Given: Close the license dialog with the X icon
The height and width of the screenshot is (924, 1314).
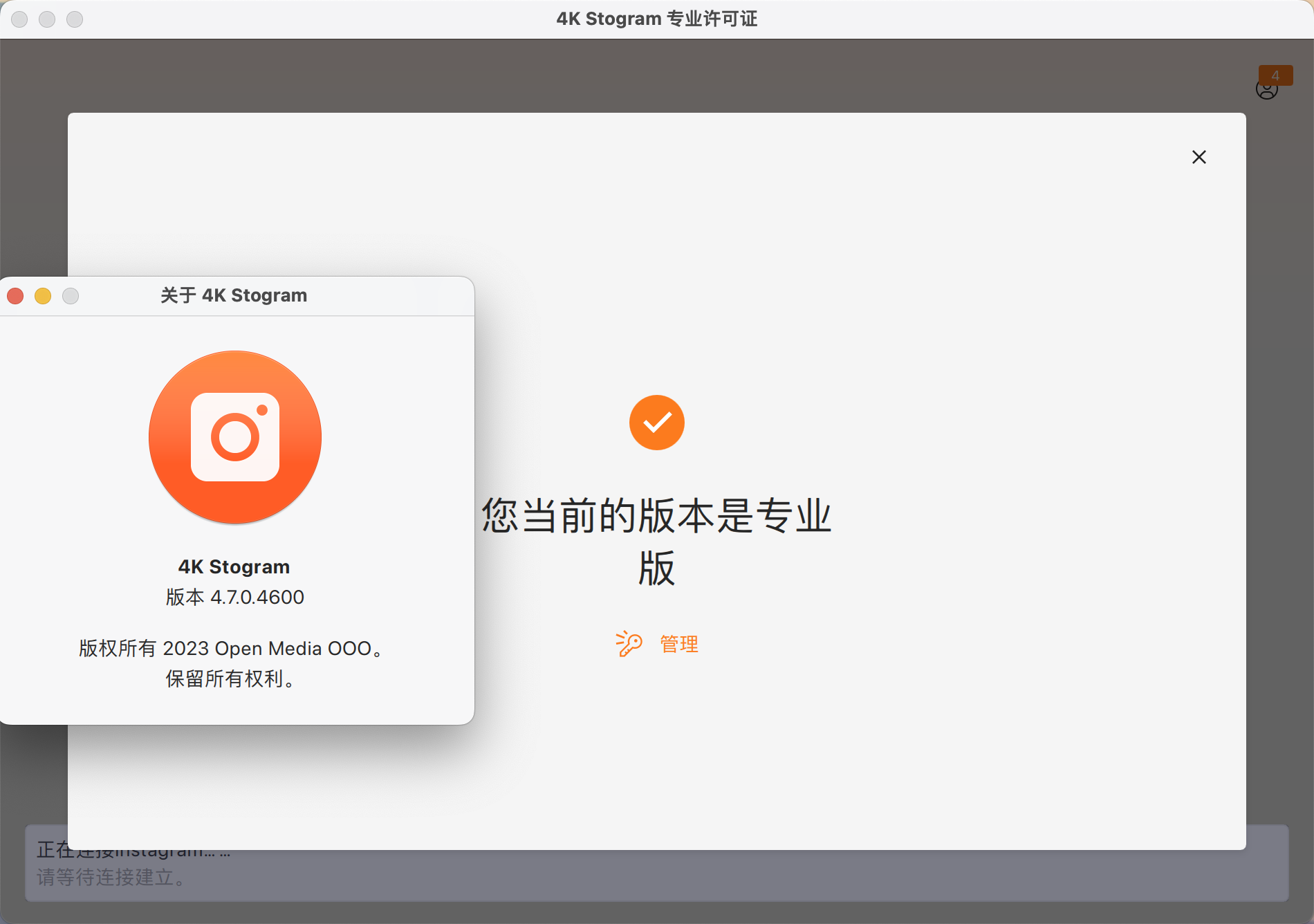Looking at the screenshot, I should click(1199, 157).
